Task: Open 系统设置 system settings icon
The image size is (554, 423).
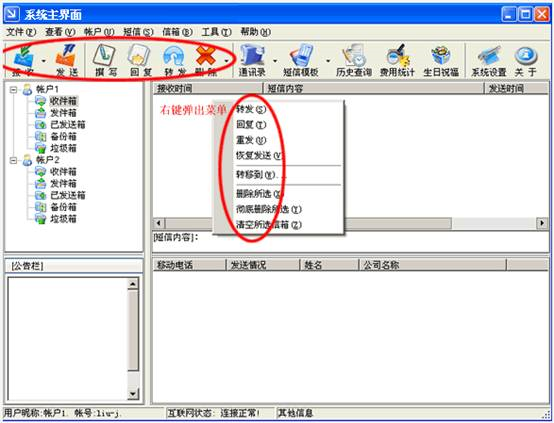Action: tap(489, 60)
